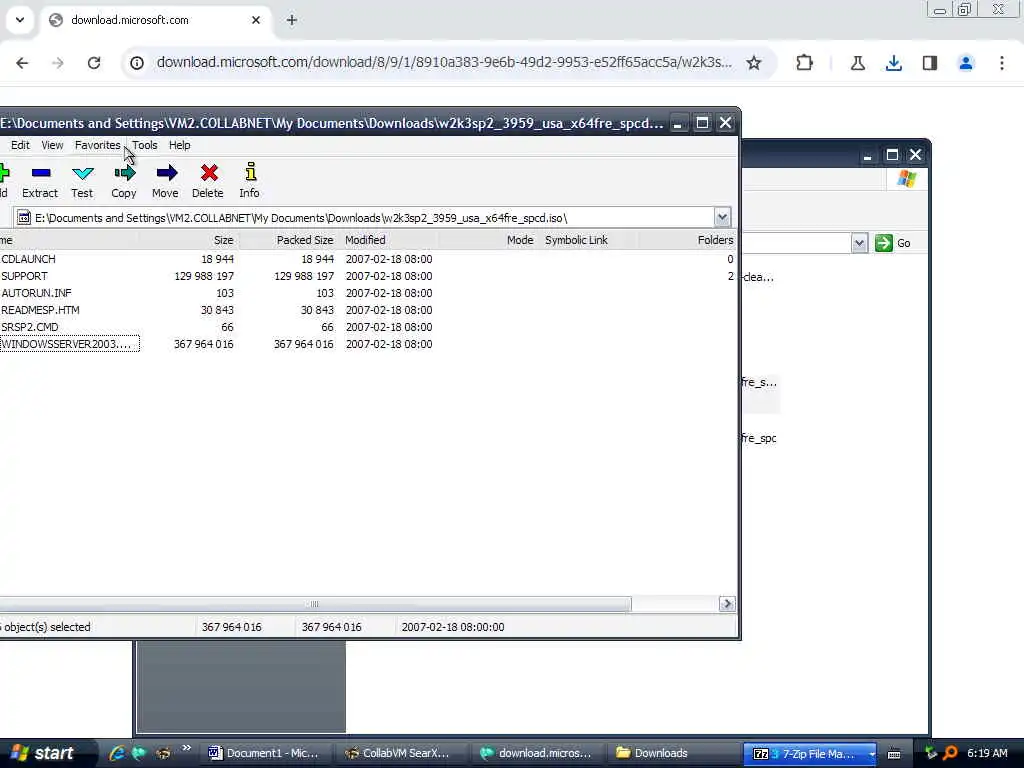Viewport: 1024px width, 768px height.
Task: Expand quick launch overflow chevron
Action: click(x=186, y=748)
